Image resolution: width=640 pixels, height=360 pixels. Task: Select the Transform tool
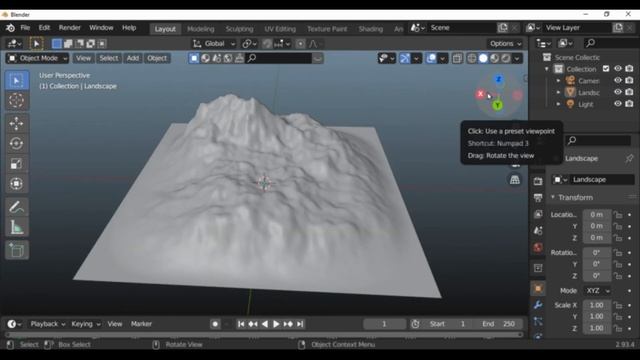pyautogui.click(x=17, y=184)
